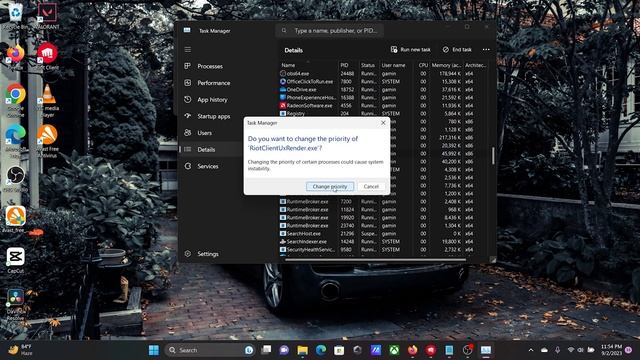Sort by Name column header
Image resolution: width=640 pixels, height=360 pixels.
pos(308,65)
